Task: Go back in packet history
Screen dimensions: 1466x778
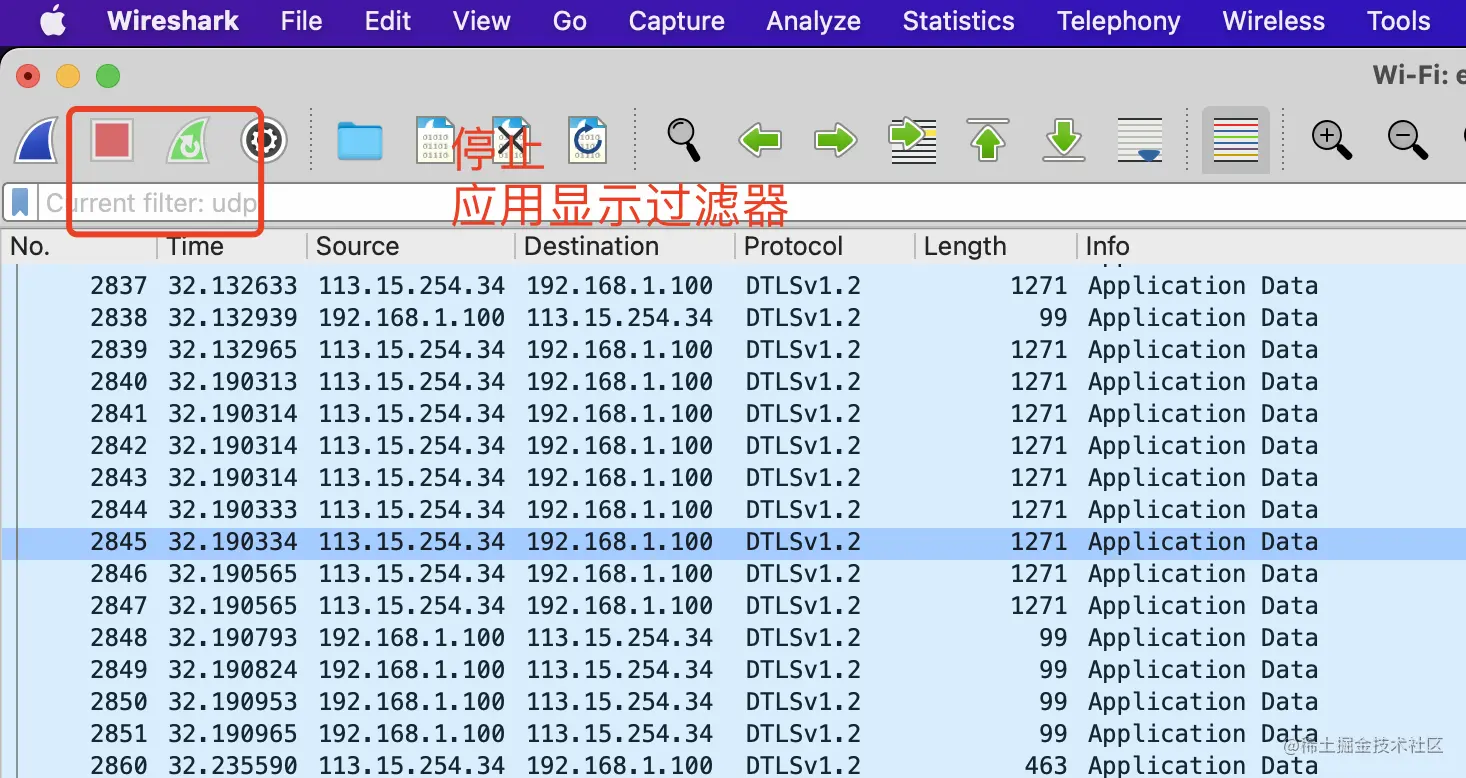Action: [760, 141]
